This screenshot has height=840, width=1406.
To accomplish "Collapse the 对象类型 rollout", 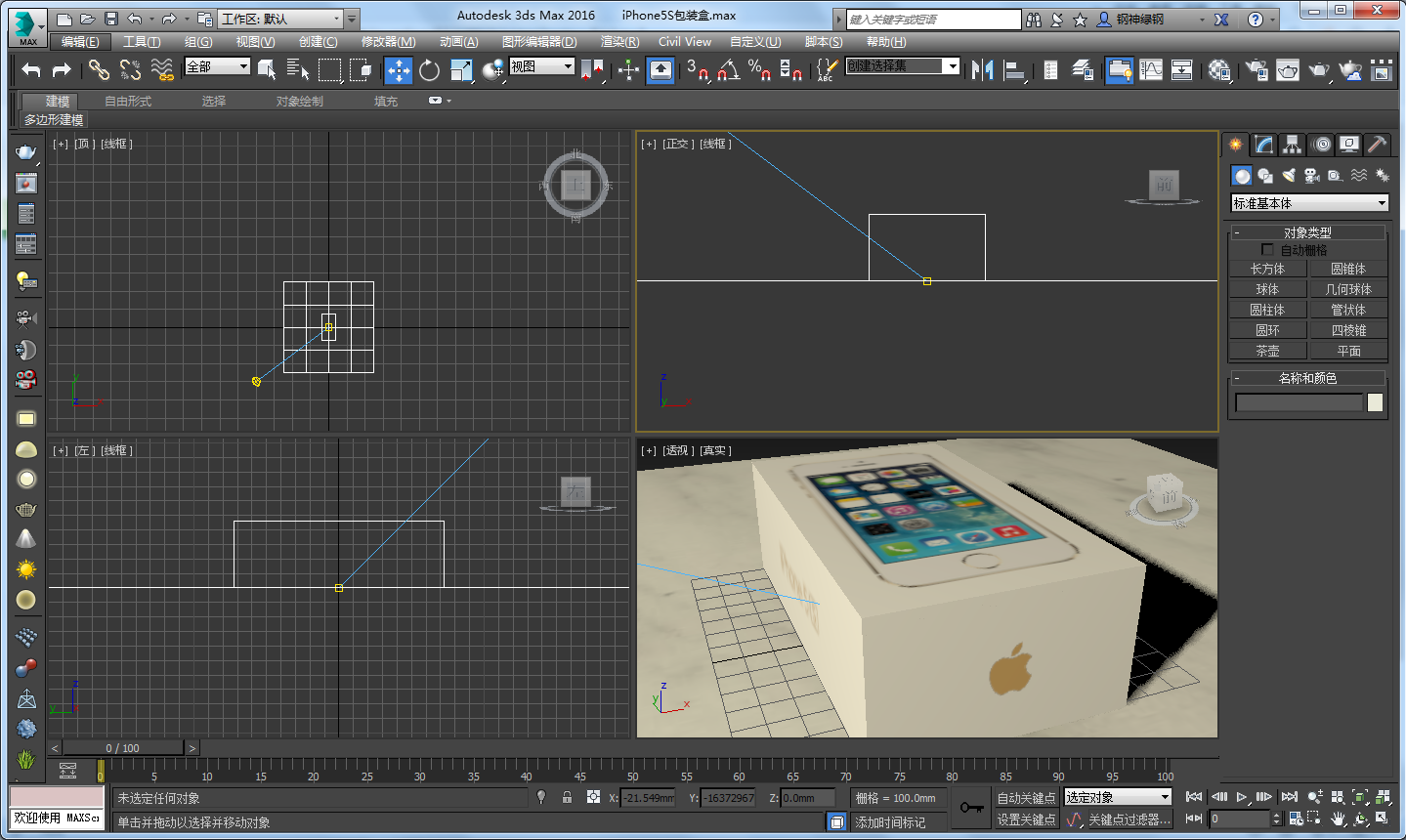I will click(x=1307, y=232).
